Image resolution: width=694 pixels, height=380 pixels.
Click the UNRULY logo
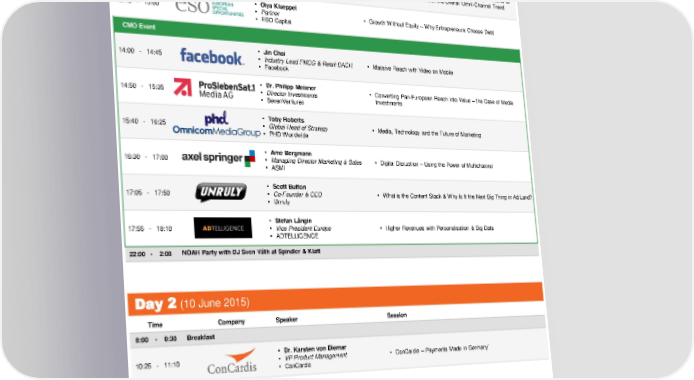coord(221,192)
